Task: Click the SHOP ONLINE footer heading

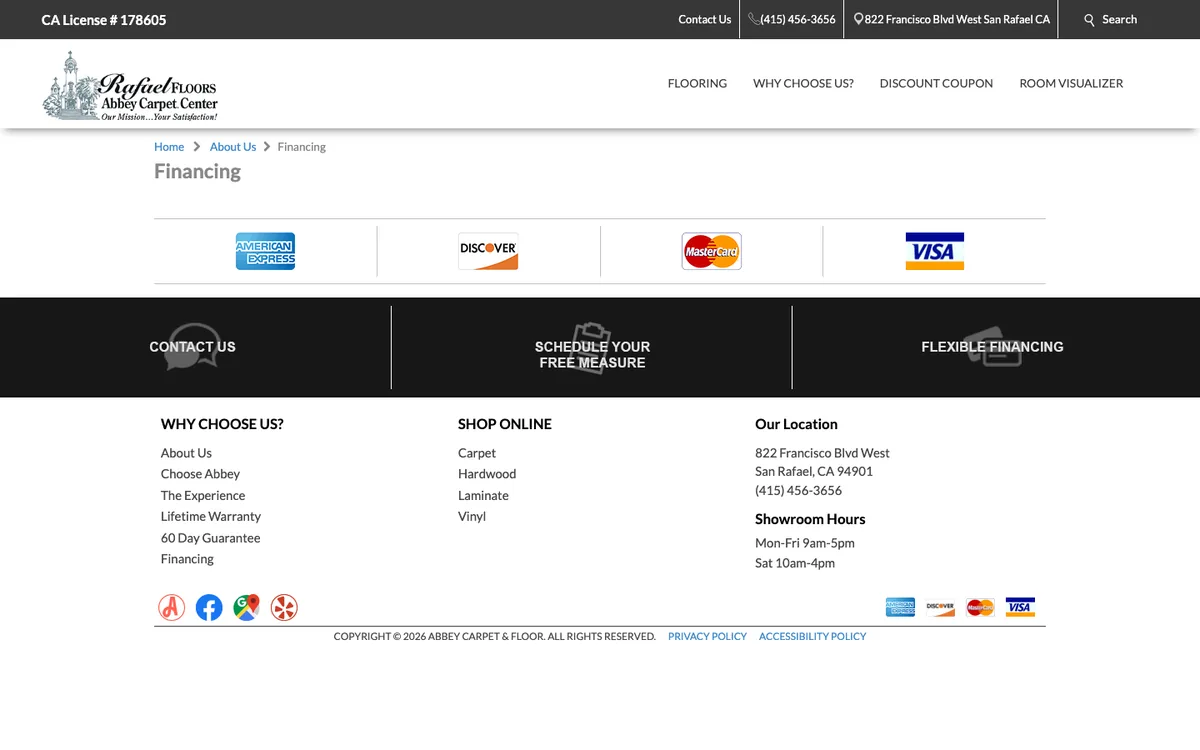Action: point(505,424)
